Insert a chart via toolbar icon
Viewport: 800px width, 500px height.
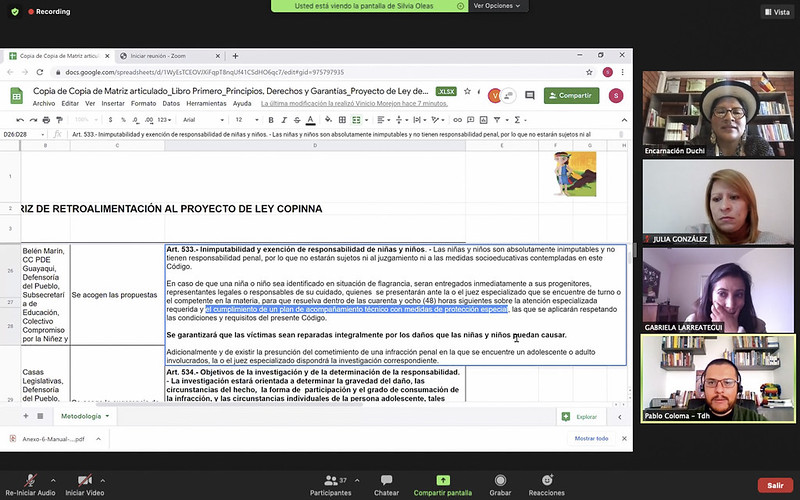(x=483, y=120)
